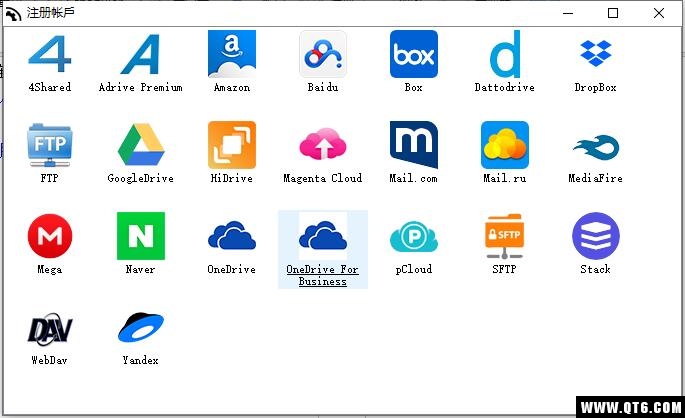Click the app icon in the title bar

coord(14,14)
